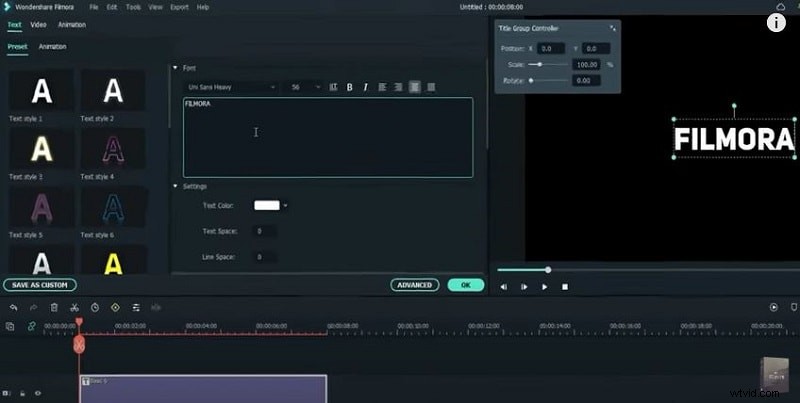Click the Line Space value field
The image size is (800, 403).
point(265,257)
